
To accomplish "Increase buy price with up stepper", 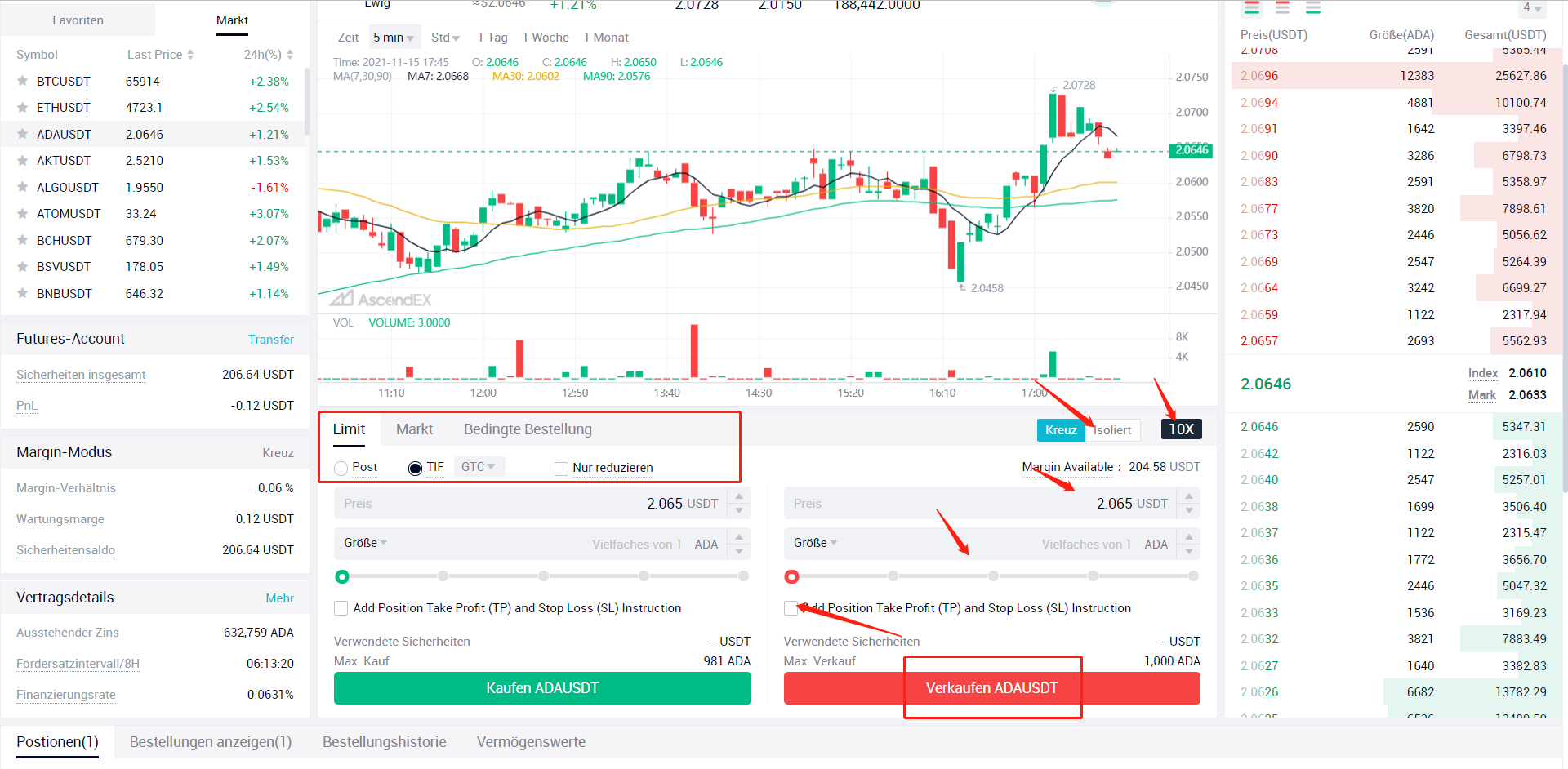I will click(739, 496).
